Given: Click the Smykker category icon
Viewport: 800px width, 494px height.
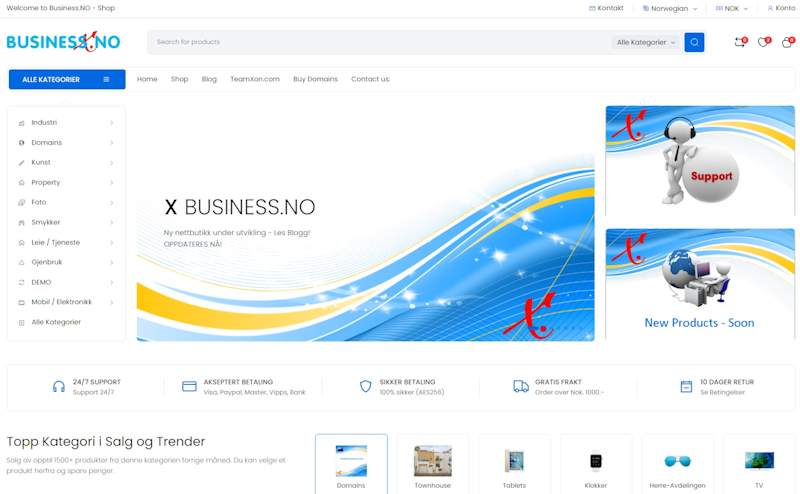Looking at the screenshot, I should click(x=21, y=223).
